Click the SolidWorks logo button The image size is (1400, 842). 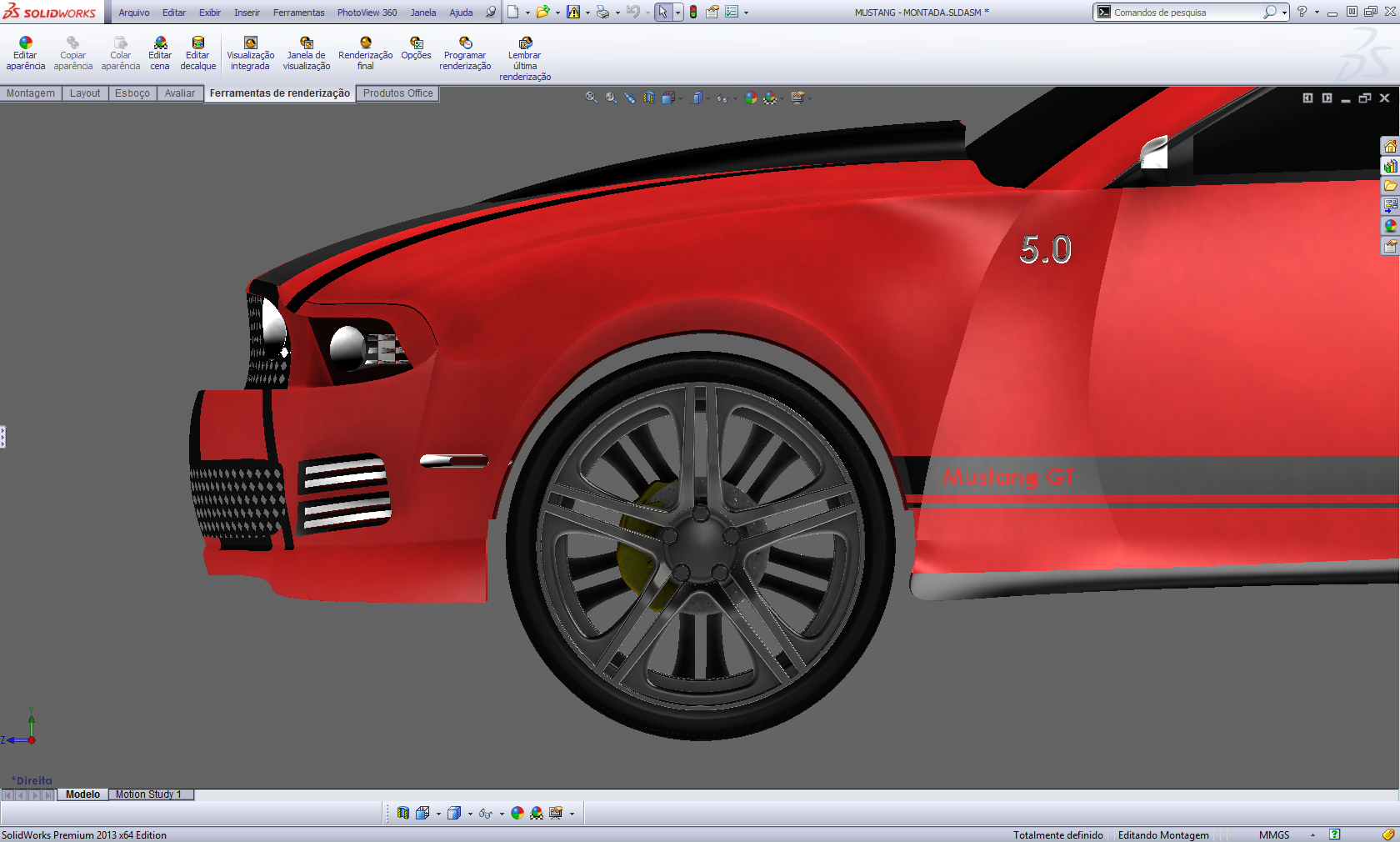pos(50,12)
